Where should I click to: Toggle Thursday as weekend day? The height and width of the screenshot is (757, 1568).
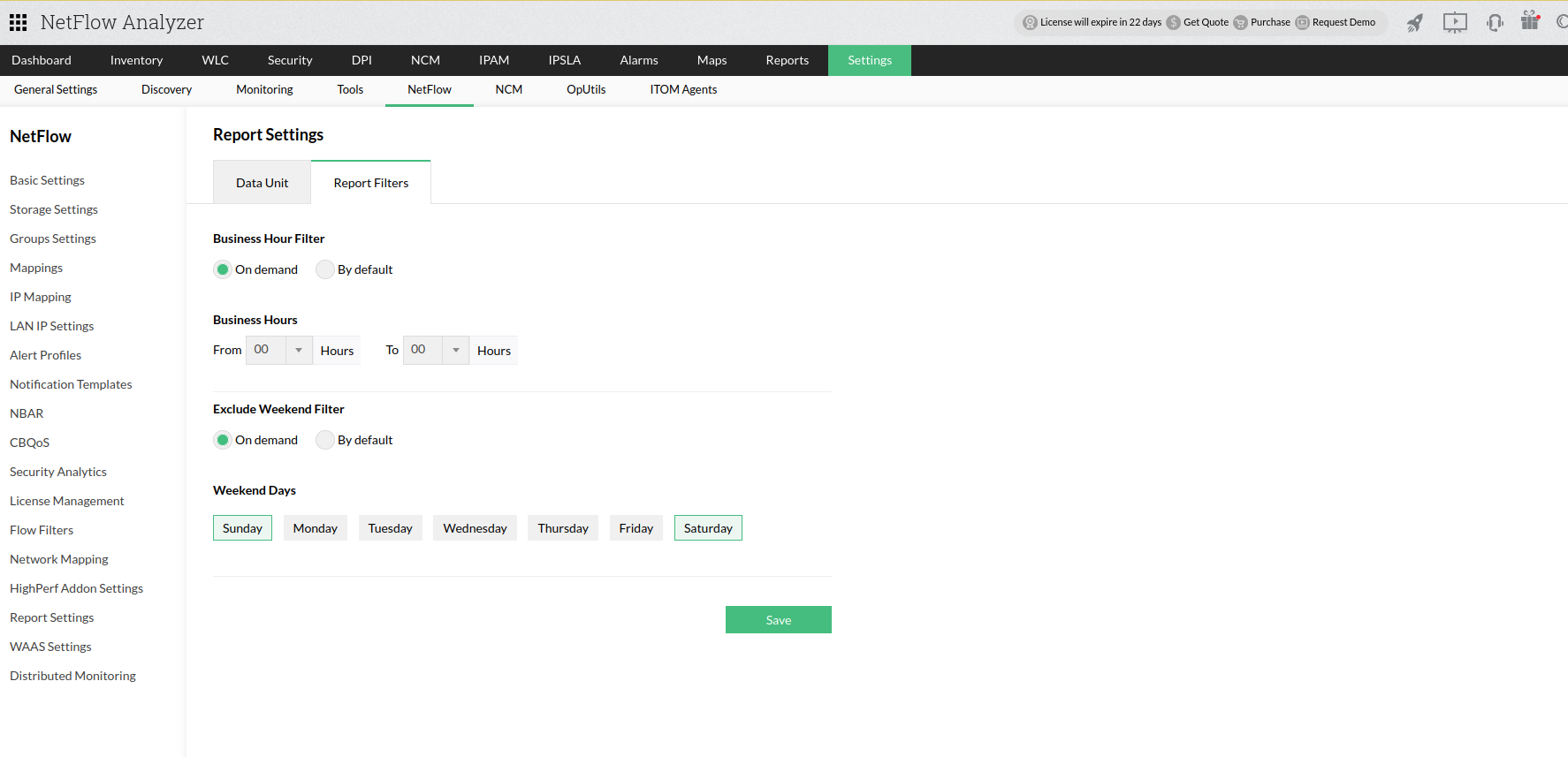[563, 528]
